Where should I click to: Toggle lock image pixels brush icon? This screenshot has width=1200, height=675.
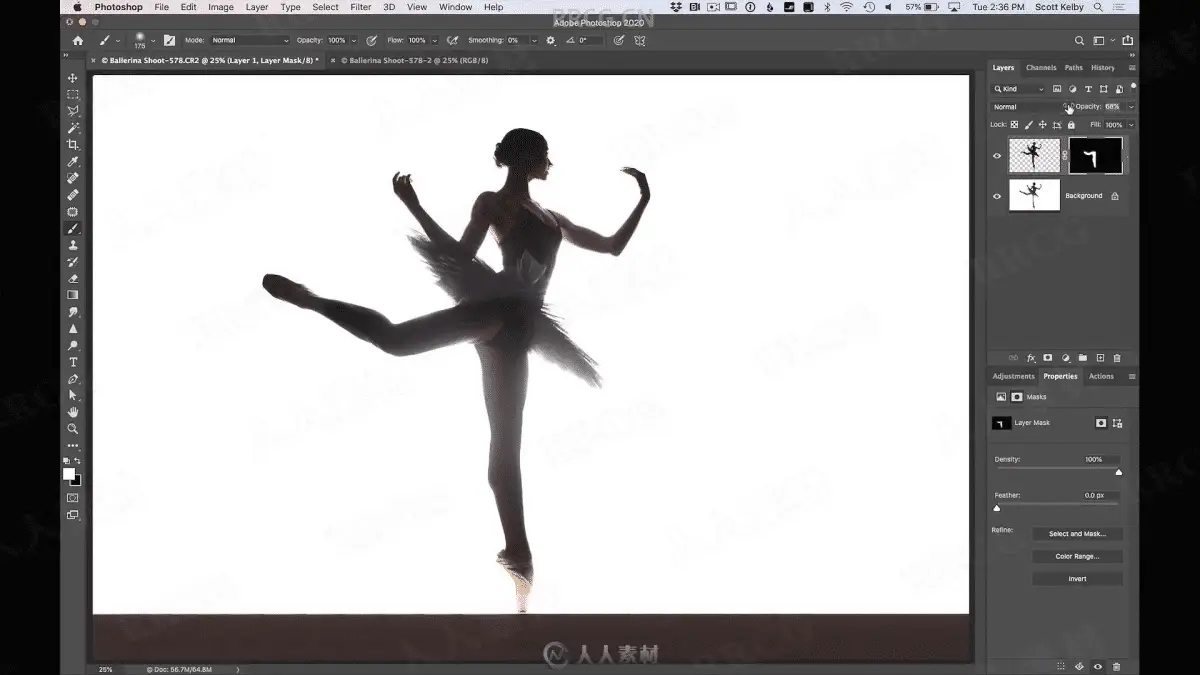1029,125
